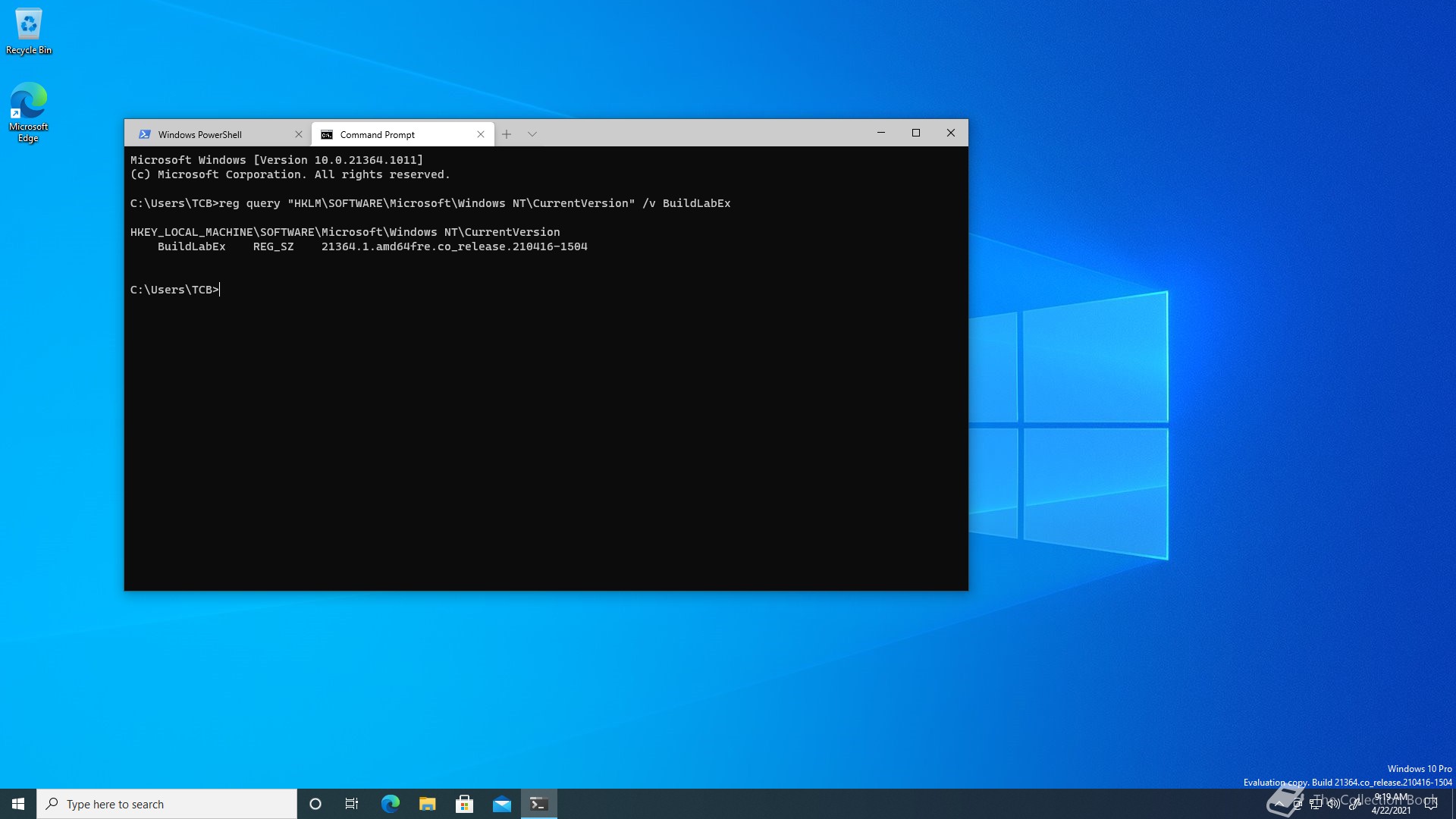Open the volume speaker tray icon
Viewport: 1456px width, 819px height.
pos(1334,804)
